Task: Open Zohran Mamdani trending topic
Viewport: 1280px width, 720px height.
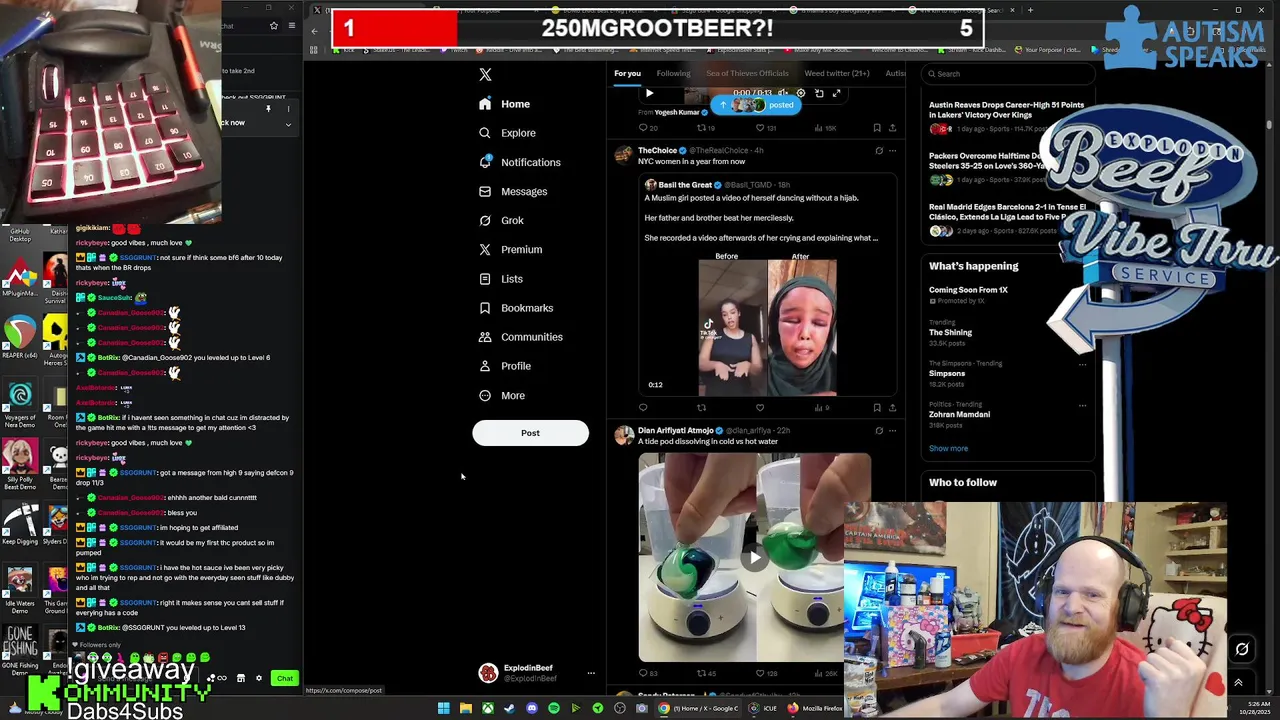Action: click(959, 414)
